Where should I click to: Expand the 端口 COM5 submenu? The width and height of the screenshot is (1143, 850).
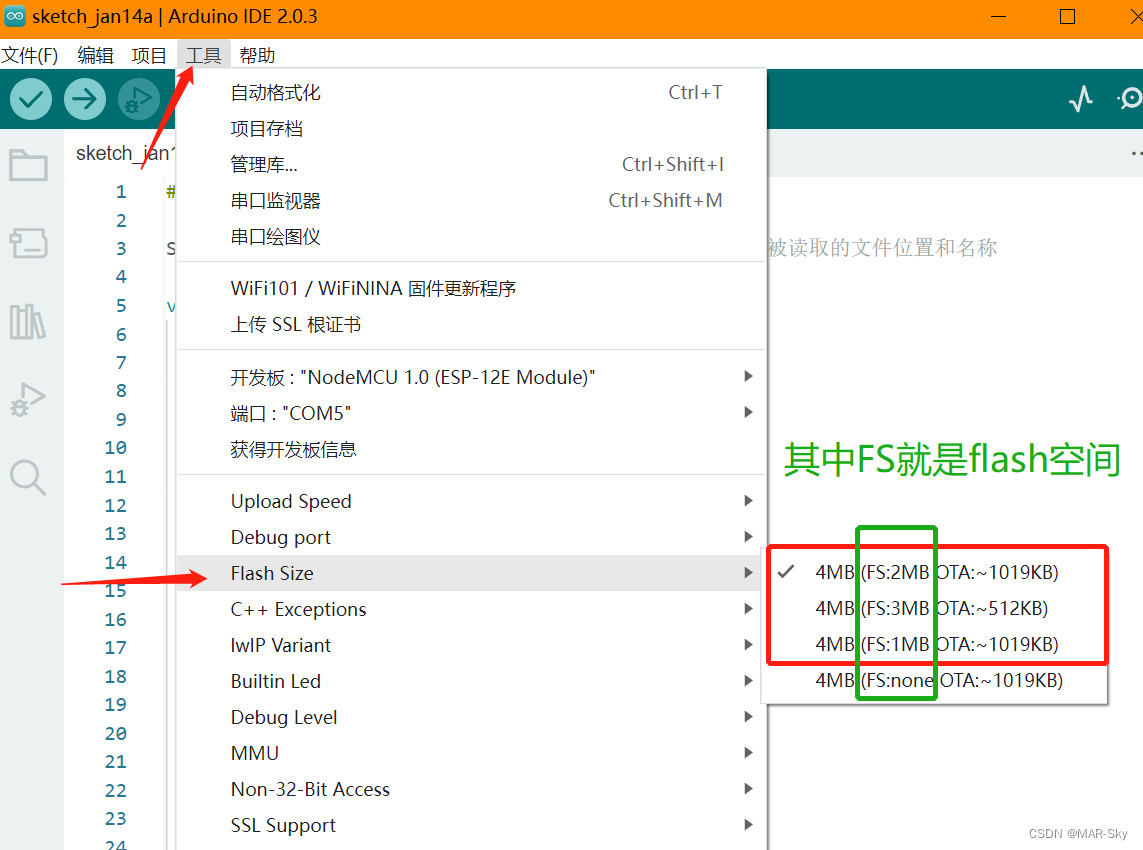pyautogui.click(x=472, y=413)
